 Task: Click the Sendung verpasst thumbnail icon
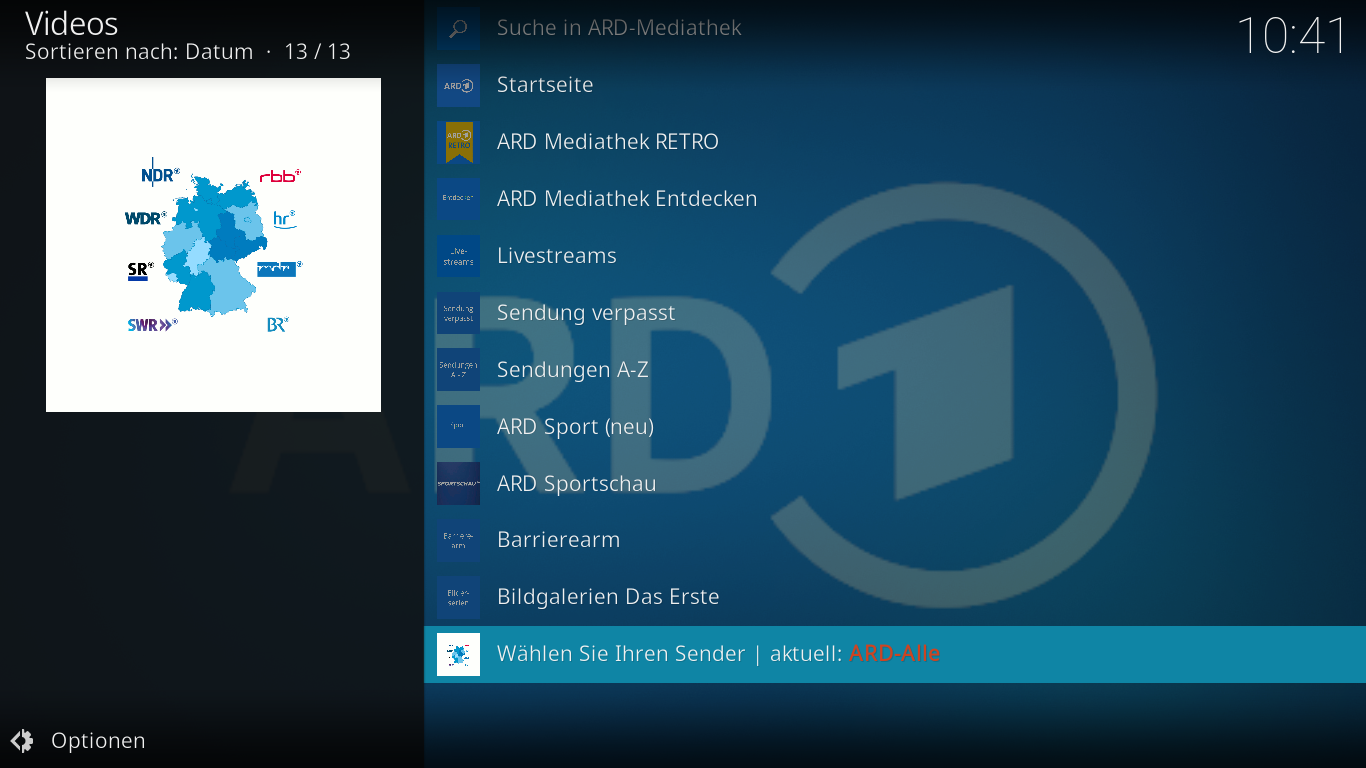pyautogui.click(x=458, y=313)
